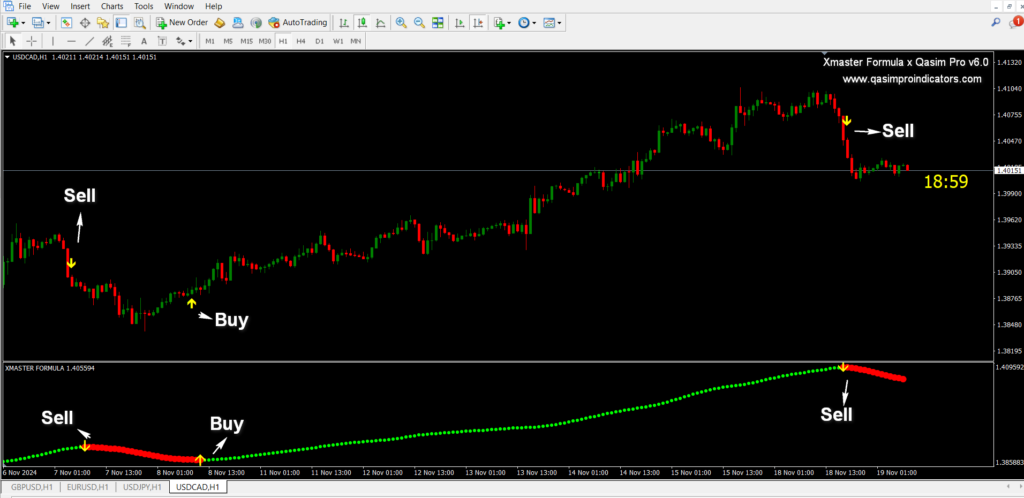Select the Crosshair tool
This screenshot has height=498, width=1024.
coord(31,41)
